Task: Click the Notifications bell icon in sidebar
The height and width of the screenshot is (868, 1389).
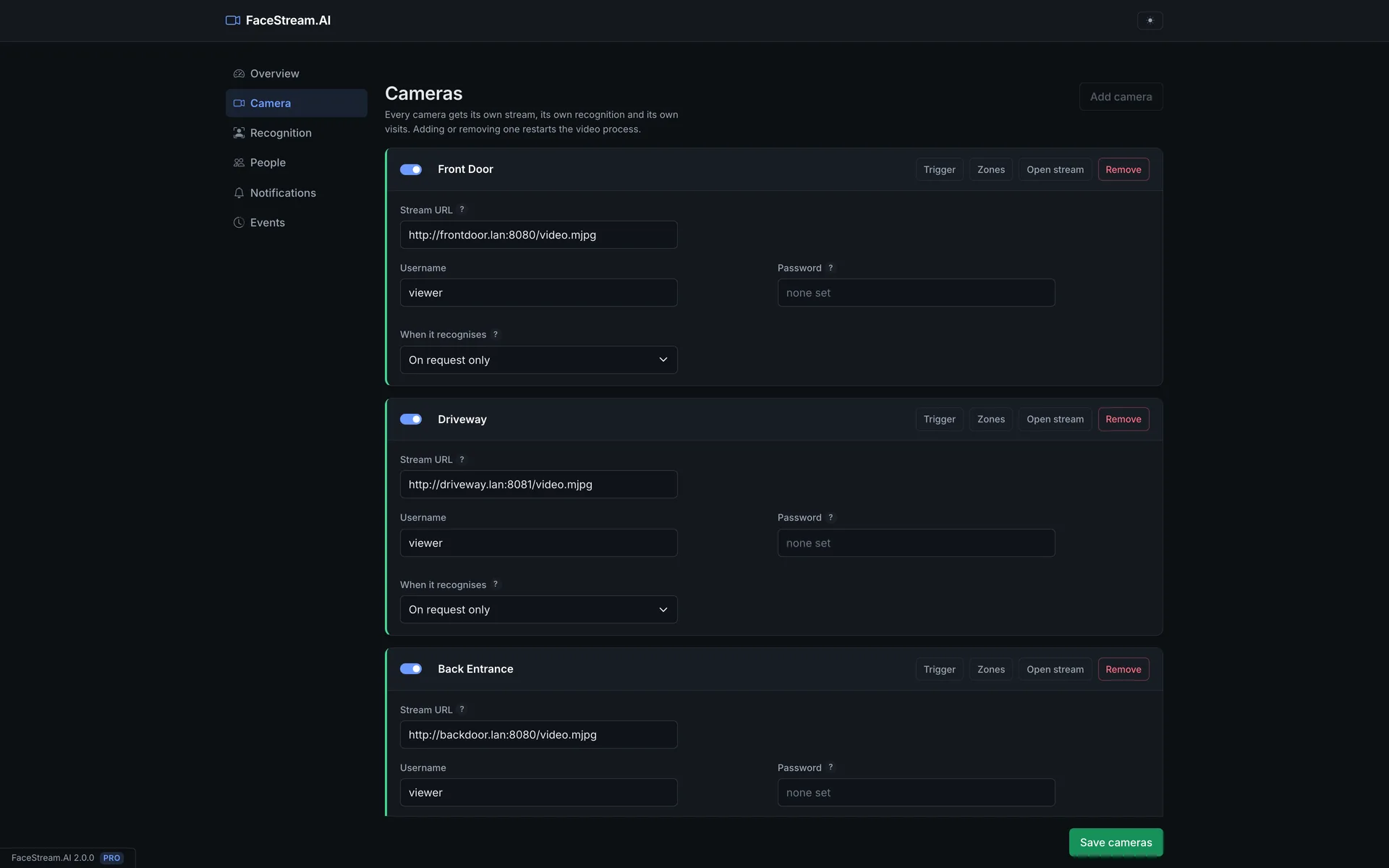Action: (239, 193)
